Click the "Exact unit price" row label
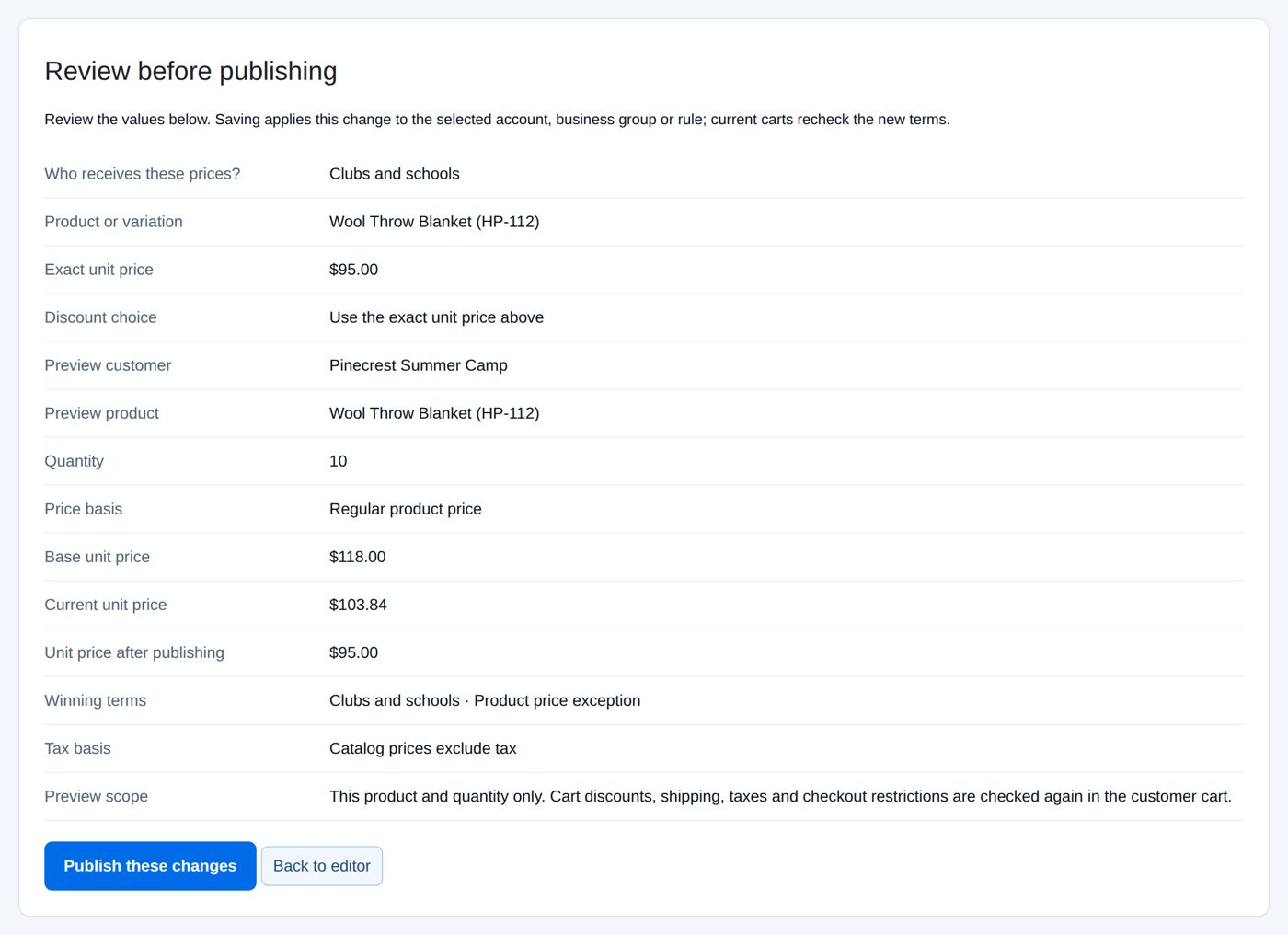This screenshot has width=1288, height=935. (x=98, y=270)
